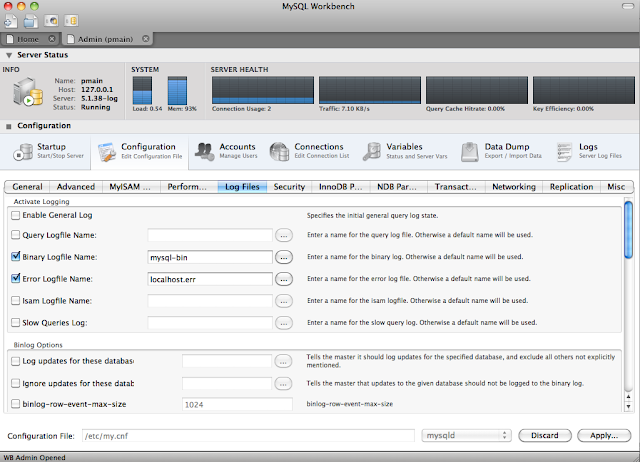Click the Isam Logfile Name field

210,301
